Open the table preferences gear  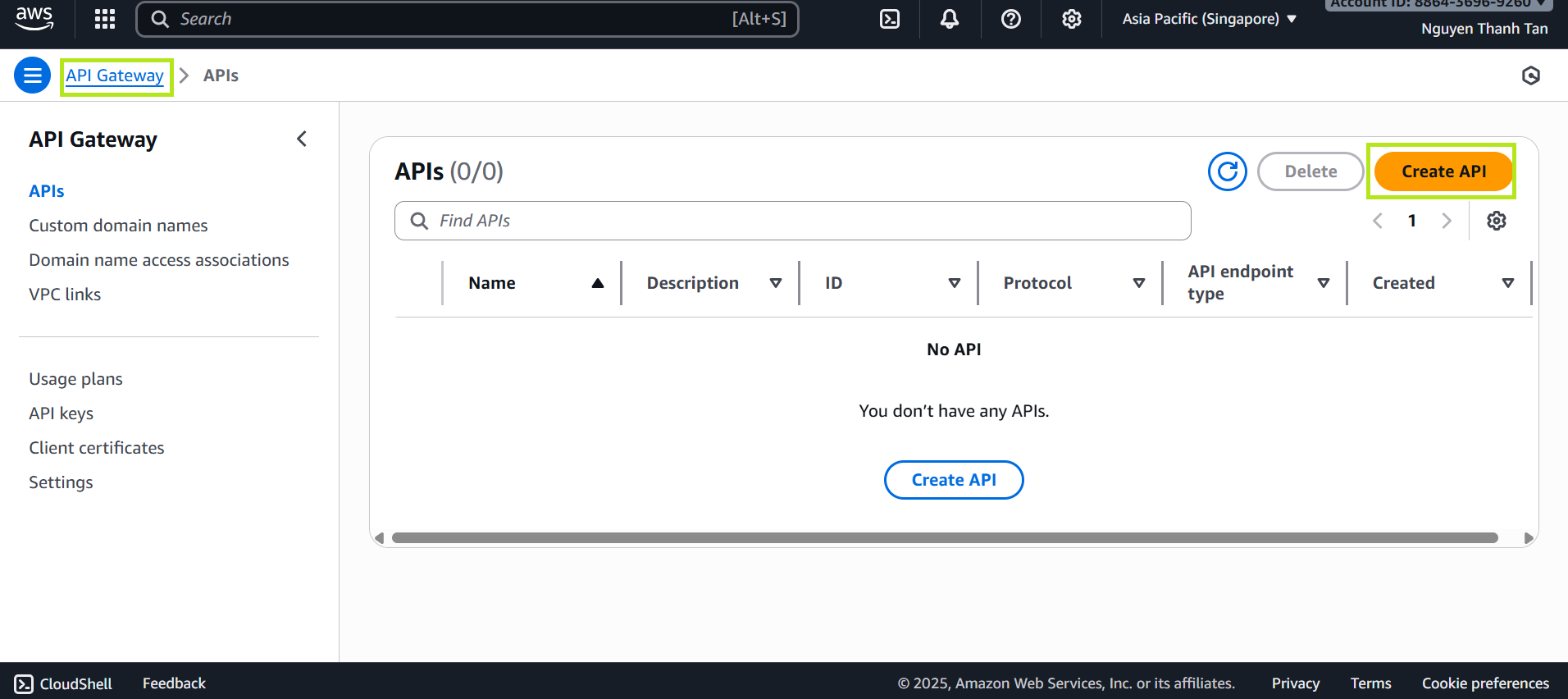[x=1497, y=221]
